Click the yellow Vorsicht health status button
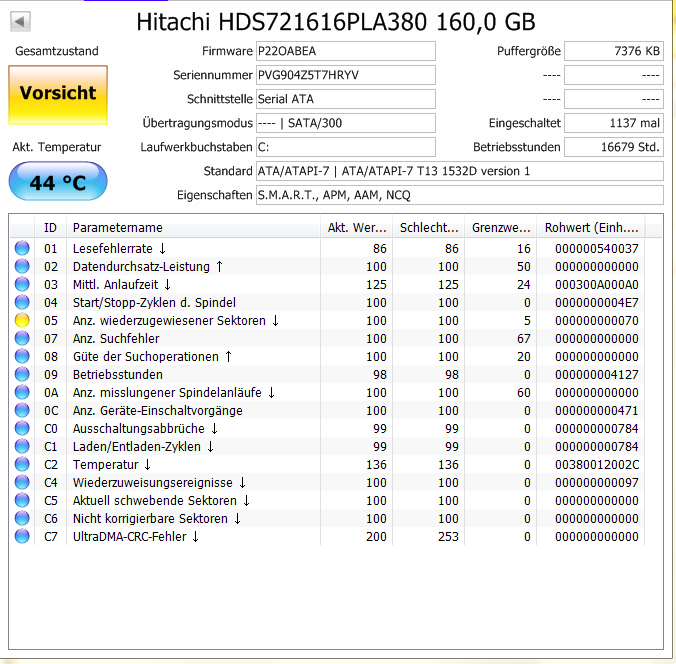Viewport: 676px width, 664px height. [58, 95]
